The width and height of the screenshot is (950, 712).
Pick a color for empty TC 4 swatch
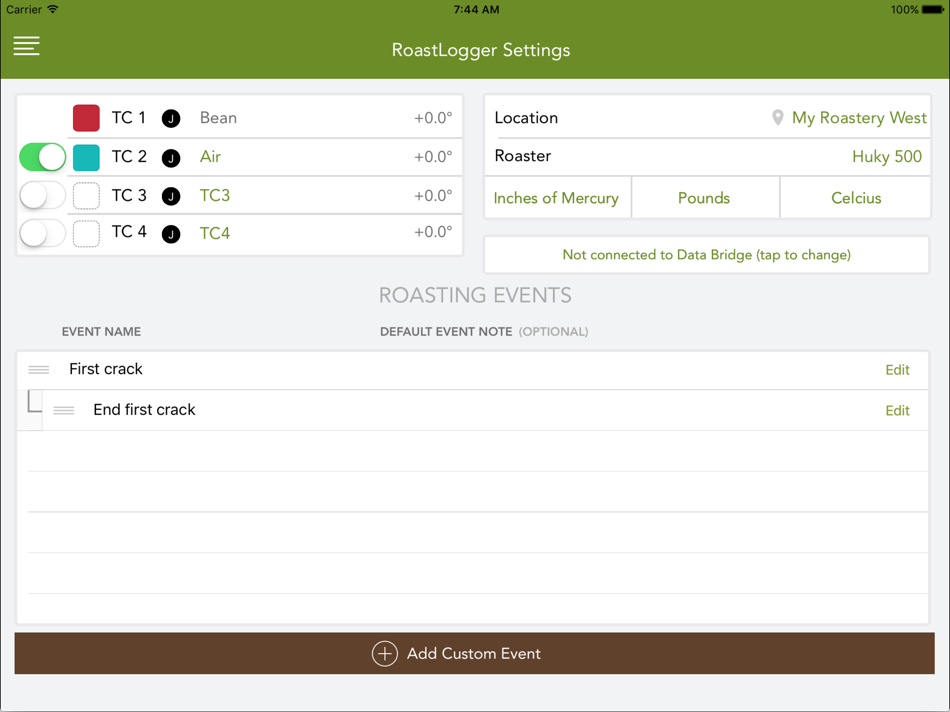coord(86,234)
